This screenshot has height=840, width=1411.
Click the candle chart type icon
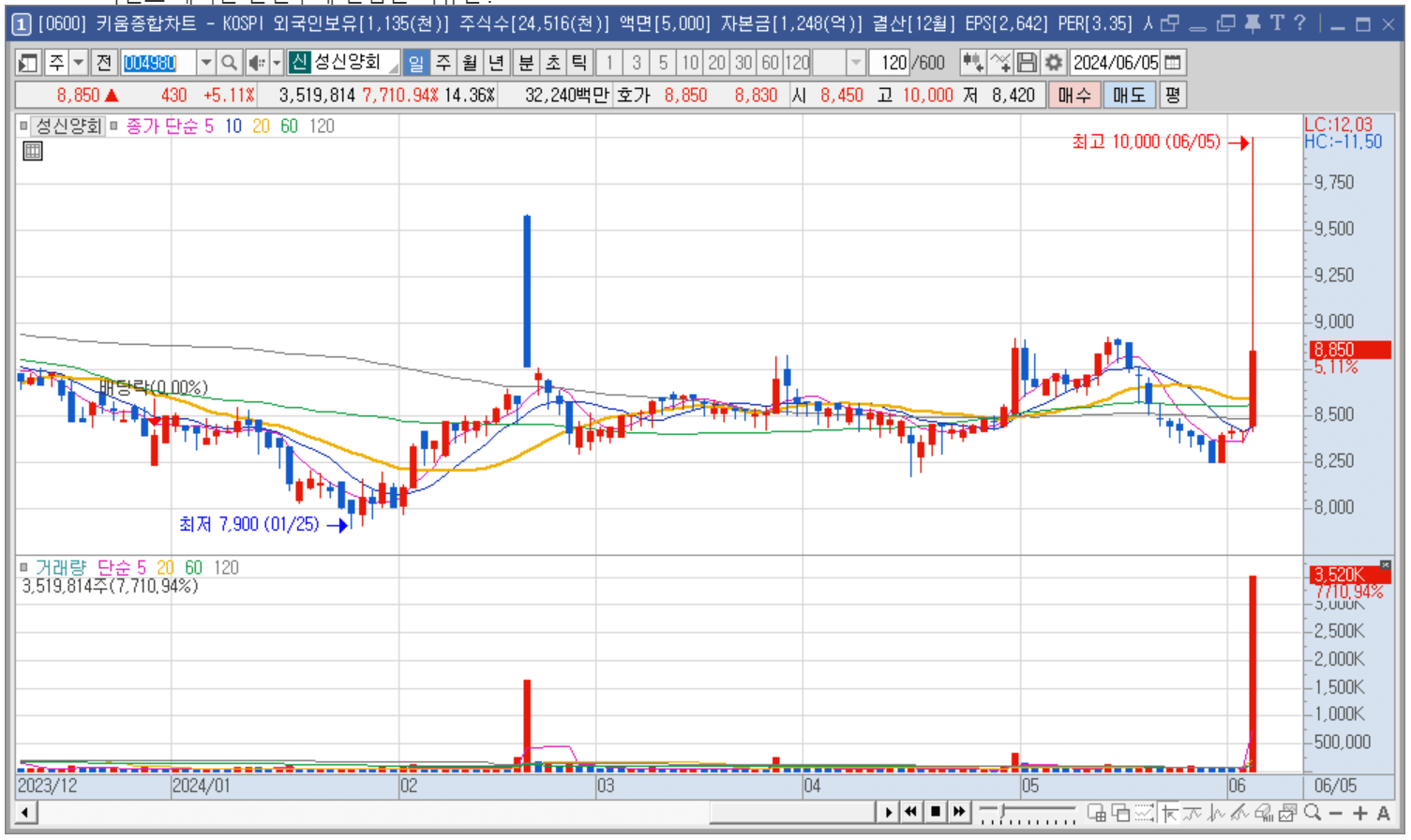coord(972,63)
